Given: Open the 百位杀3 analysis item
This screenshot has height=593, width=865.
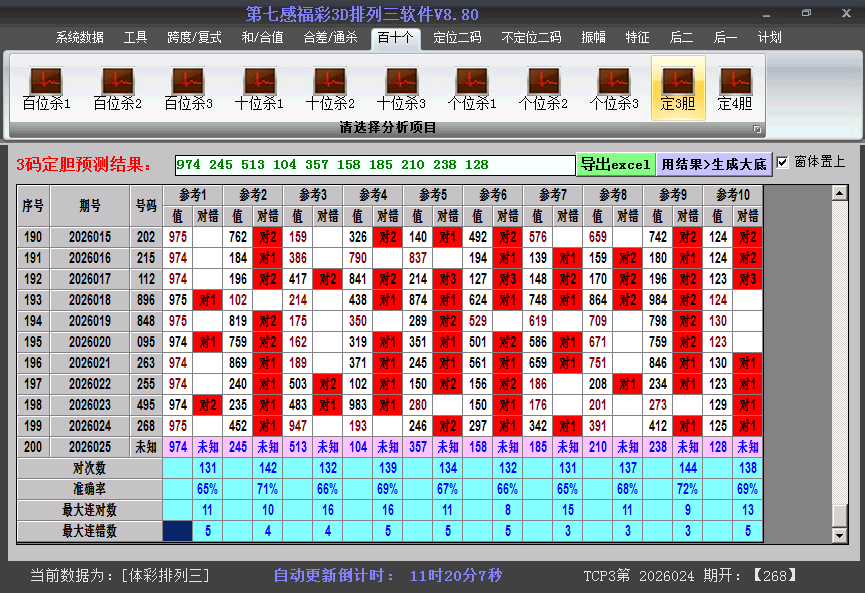Looking at the screenshot, I should [188, 88].
